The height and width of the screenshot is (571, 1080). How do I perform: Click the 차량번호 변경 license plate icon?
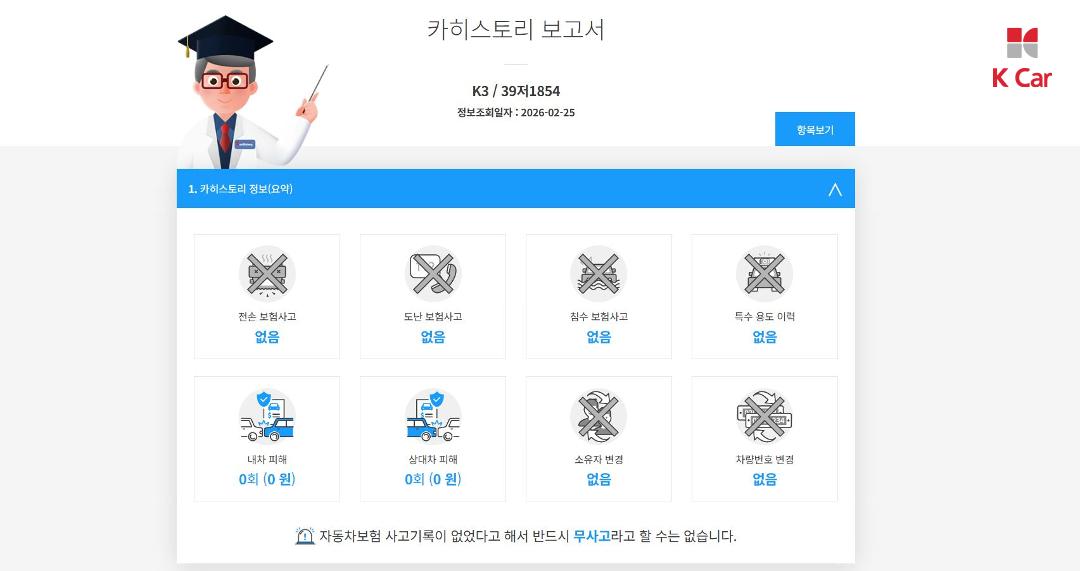pyautogui.click(x=765, y=417)
